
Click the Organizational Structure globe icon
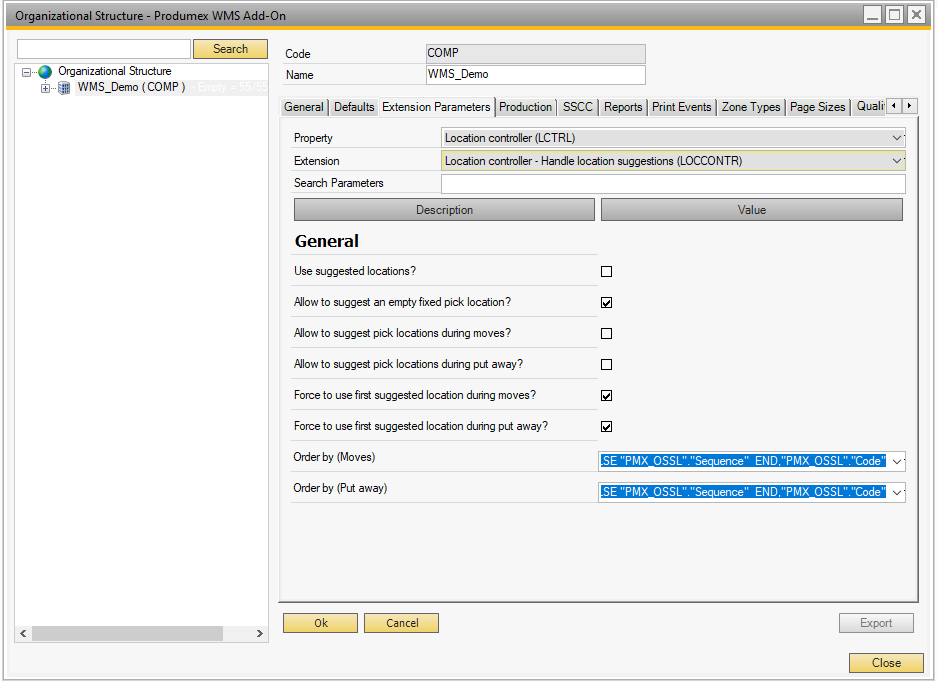click(44, 72)
